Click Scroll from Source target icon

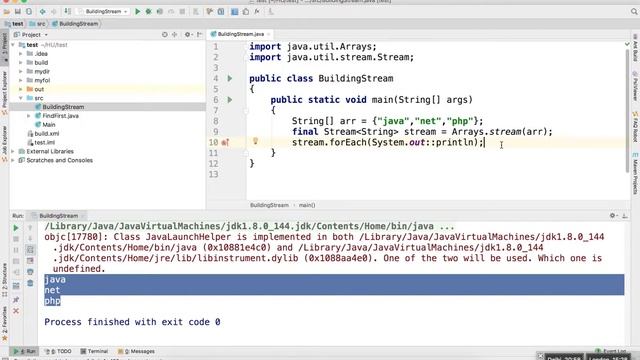[164, 35]
